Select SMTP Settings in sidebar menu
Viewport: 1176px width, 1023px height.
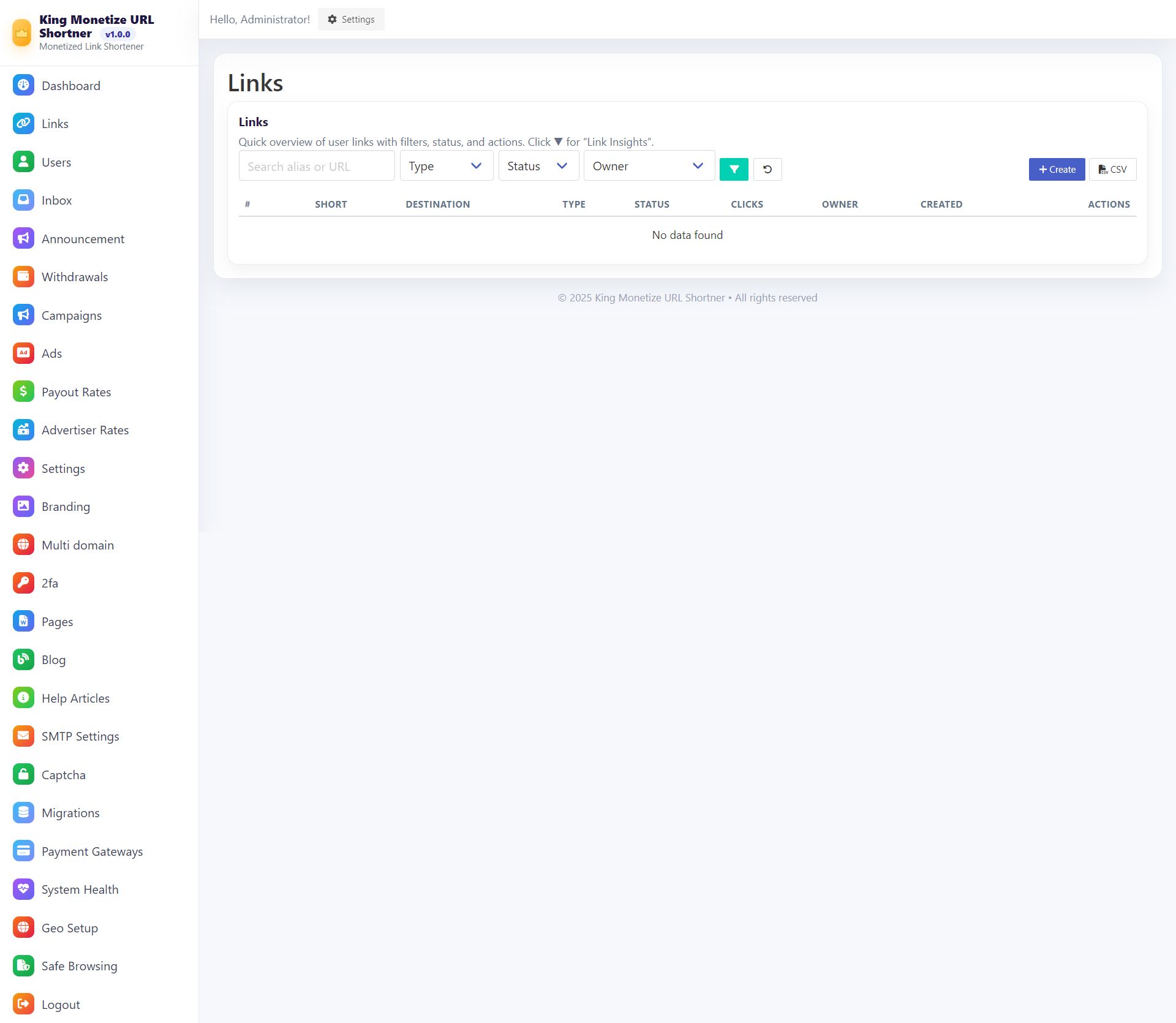(80, 736)
